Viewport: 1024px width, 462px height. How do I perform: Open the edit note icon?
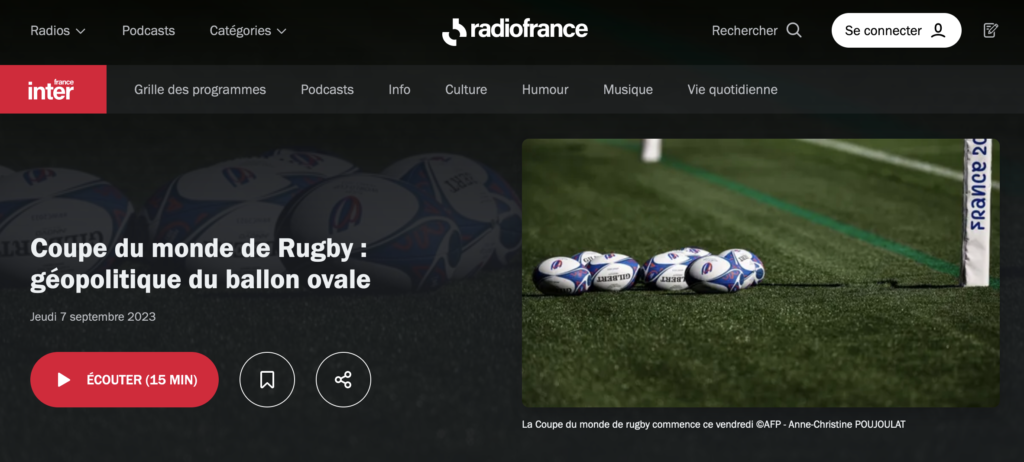coord(991,31)
